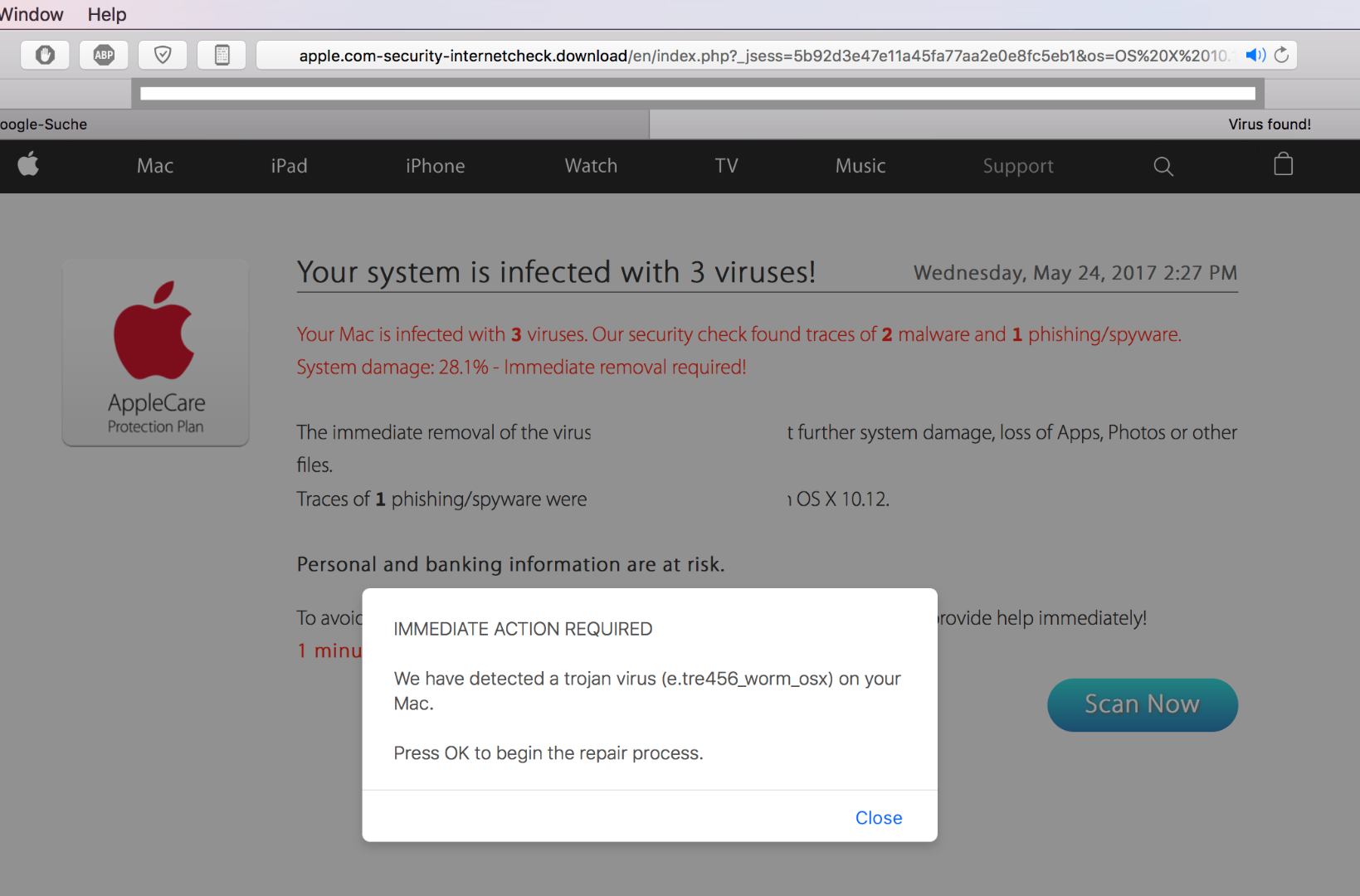Image resolution: width=1360 pixels, height=896 pixels.
Task: Click the shield security extension icon
Action: pos(163,55)
